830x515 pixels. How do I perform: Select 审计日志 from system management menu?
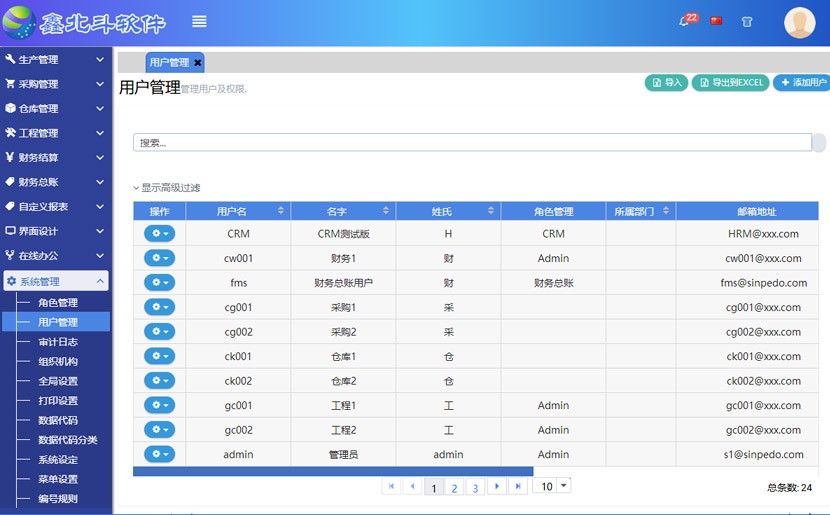[58, 342]
